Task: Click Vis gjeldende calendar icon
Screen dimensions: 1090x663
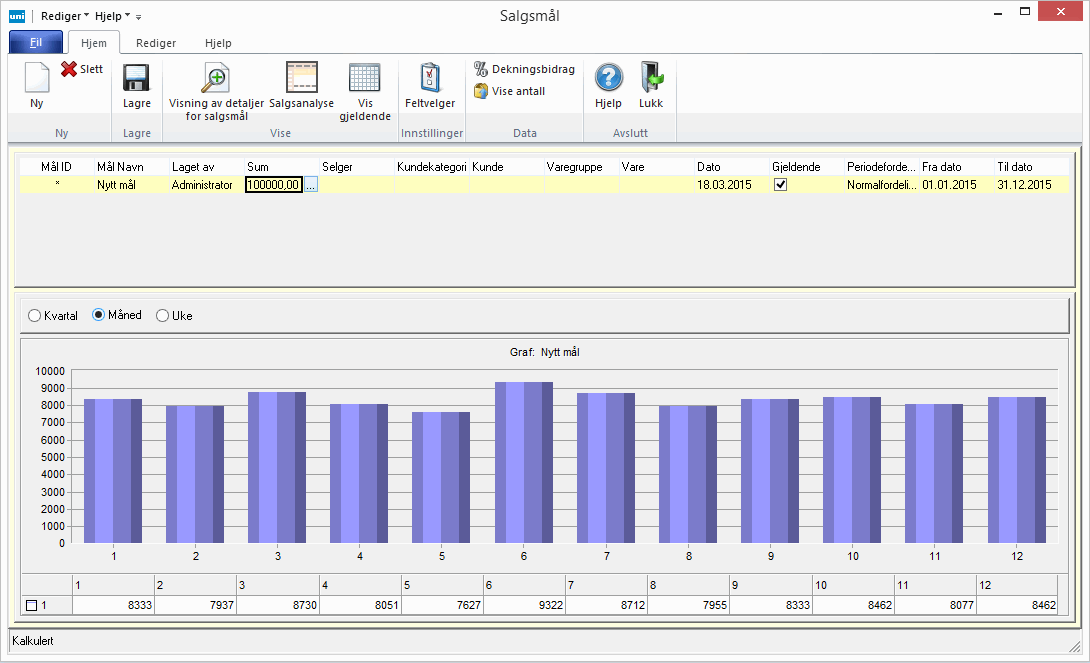Action: click(x=364, y=78)
